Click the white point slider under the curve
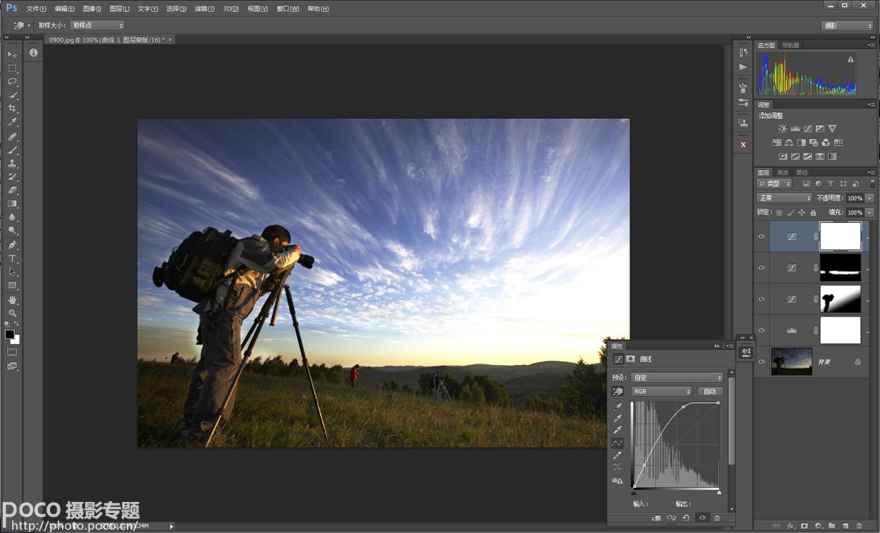Image resolution: width=880 pixels, height=533 pixels. click(719, 492)
